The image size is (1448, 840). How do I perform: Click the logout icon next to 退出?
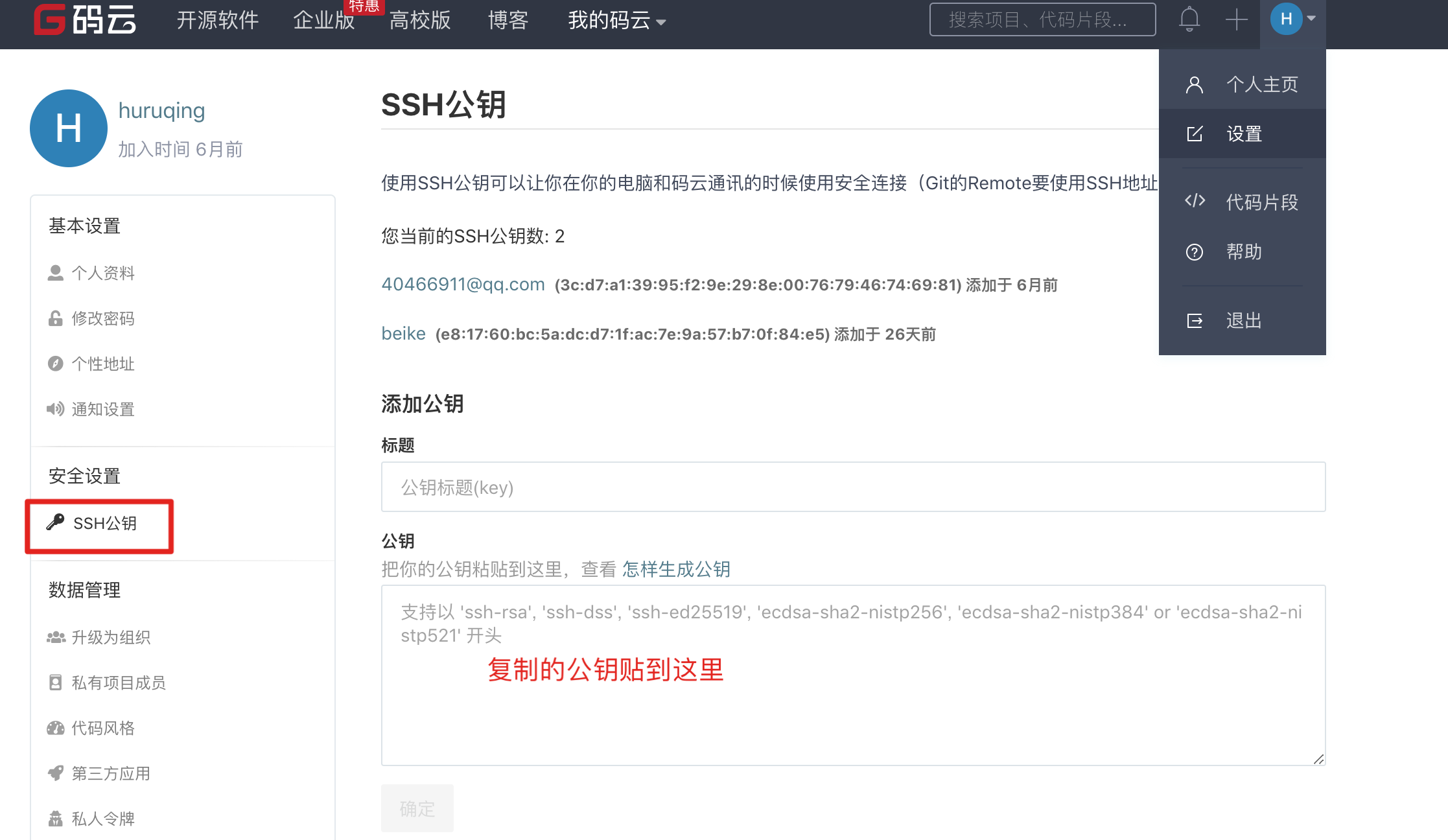click(1195, 321)
